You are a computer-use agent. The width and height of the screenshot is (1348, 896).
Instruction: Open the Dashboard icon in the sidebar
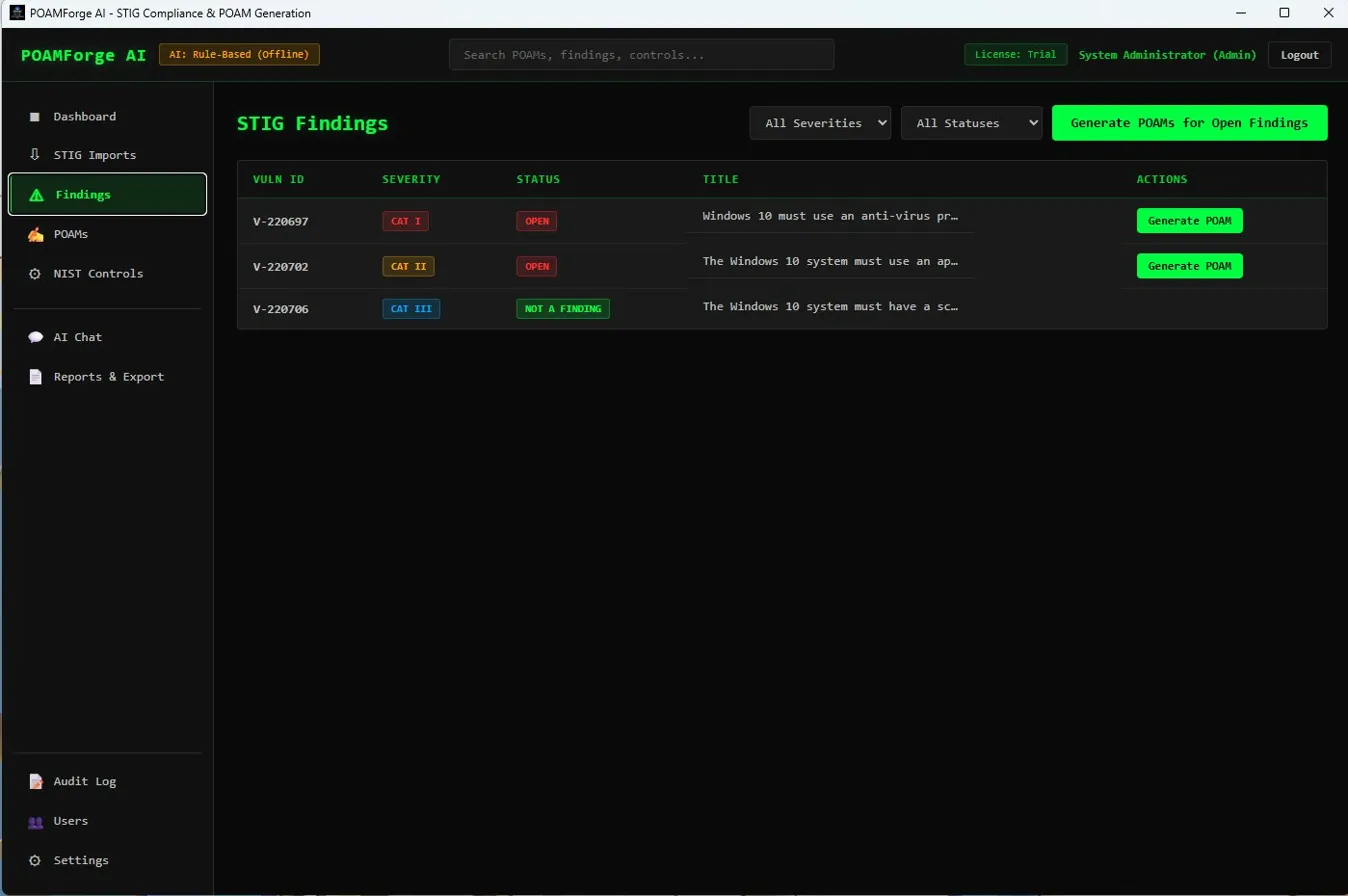point(33,116)
